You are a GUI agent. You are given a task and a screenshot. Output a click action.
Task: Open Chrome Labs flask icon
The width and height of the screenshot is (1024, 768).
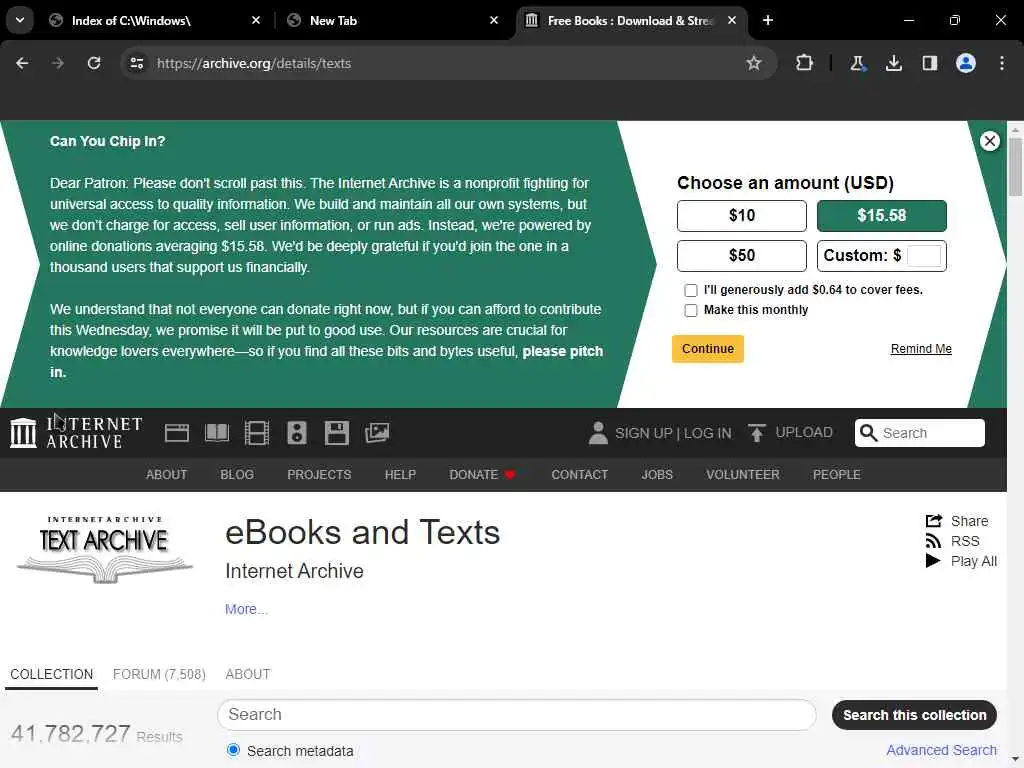(857, 63)
